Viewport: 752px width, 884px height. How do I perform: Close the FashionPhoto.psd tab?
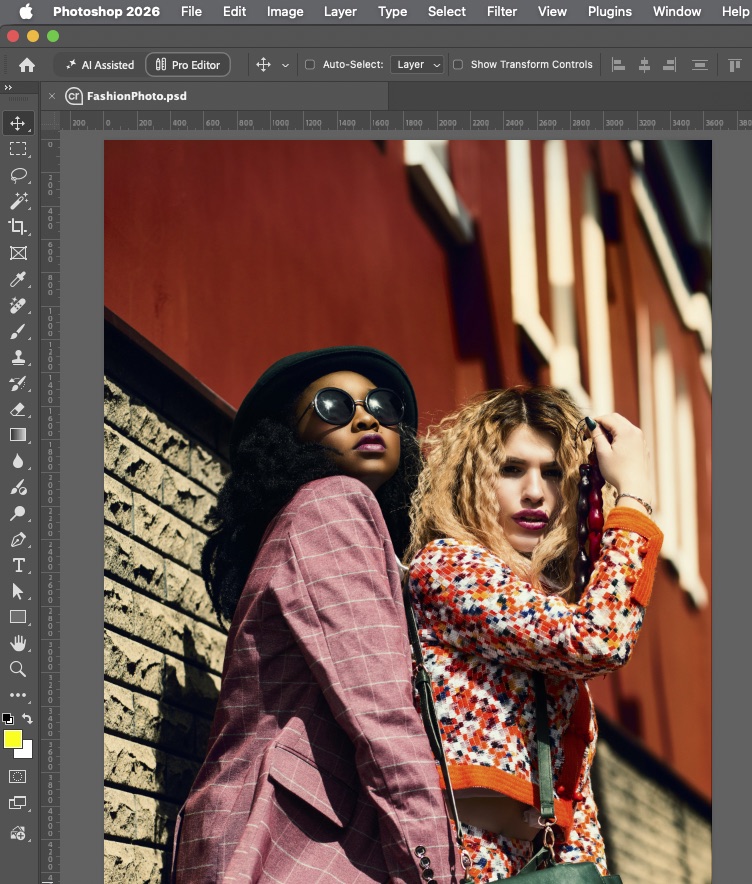coord(52,96)
